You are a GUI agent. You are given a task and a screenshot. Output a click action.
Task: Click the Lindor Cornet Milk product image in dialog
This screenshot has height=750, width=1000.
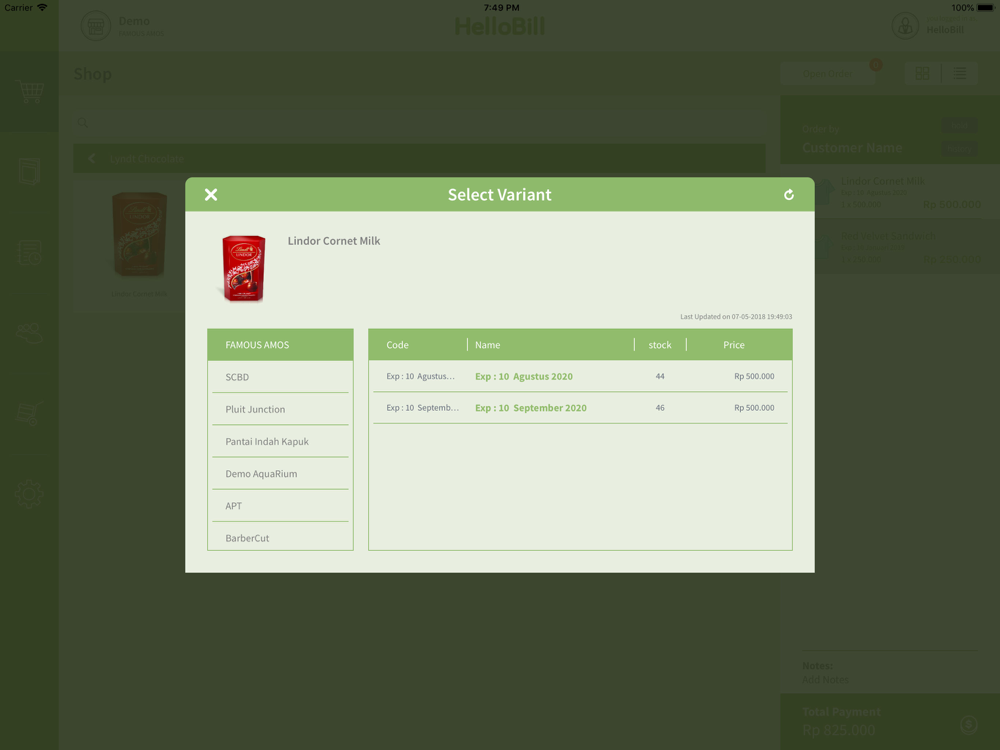click(x=243, y=268)
